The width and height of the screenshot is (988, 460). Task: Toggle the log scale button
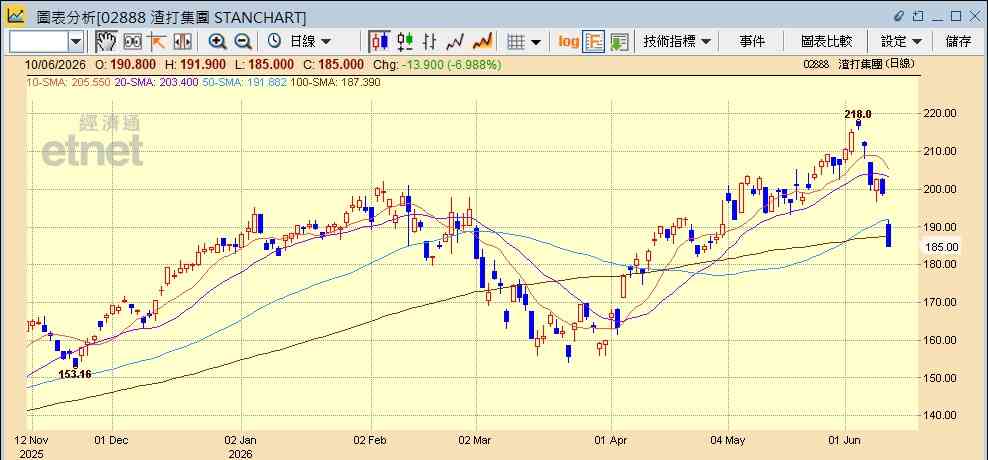pyautogui.click(x=568, y=42)
